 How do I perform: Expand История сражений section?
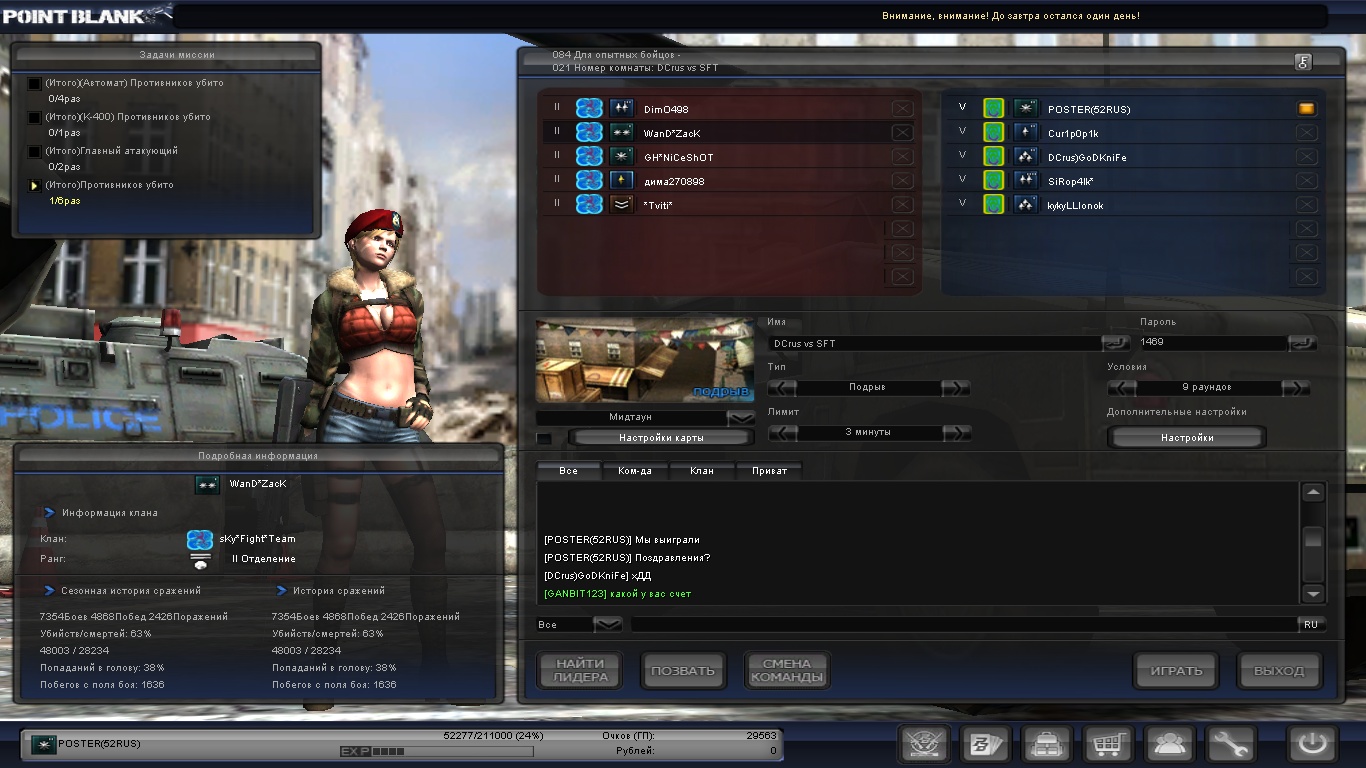point(282,591)
